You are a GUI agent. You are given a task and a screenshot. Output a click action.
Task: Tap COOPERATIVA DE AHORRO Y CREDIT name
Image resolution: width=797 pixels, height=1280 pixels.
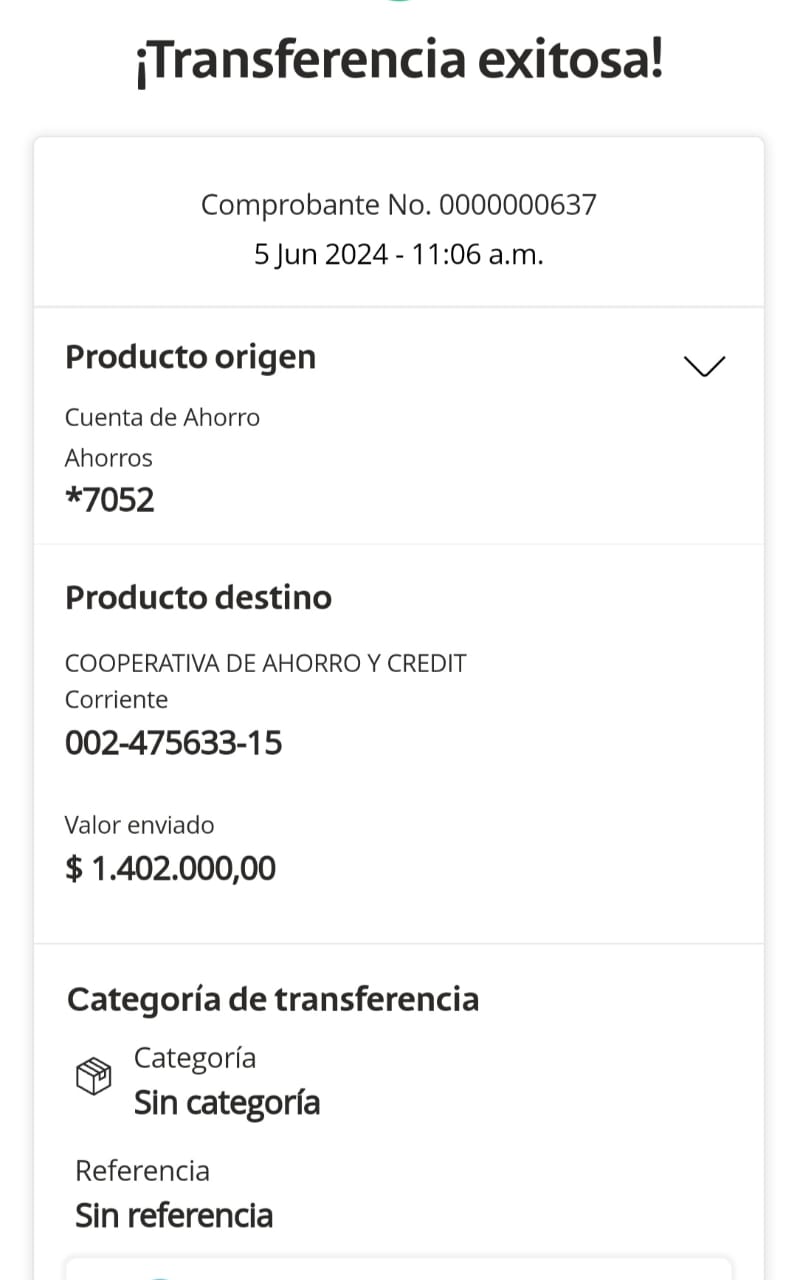coord(265,663)
